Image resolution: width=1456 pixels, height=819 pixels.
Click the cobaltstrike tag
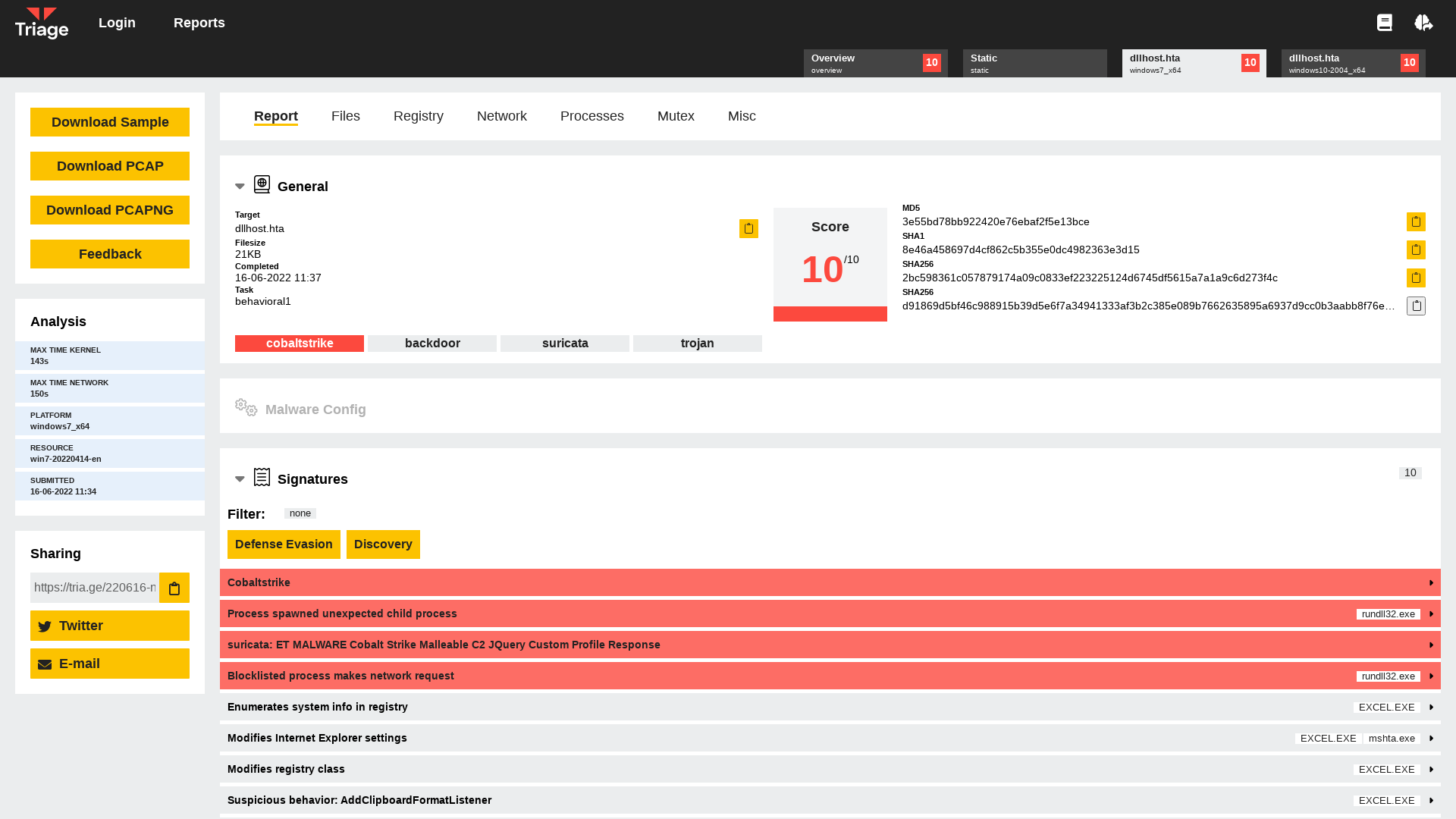click(x=300, y=344)
